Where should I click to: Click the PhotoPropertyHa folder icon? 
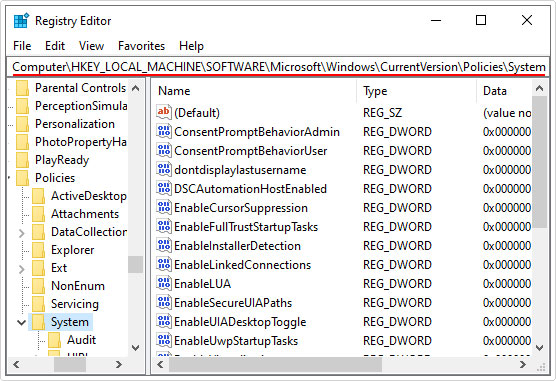(x=22, y=142)
